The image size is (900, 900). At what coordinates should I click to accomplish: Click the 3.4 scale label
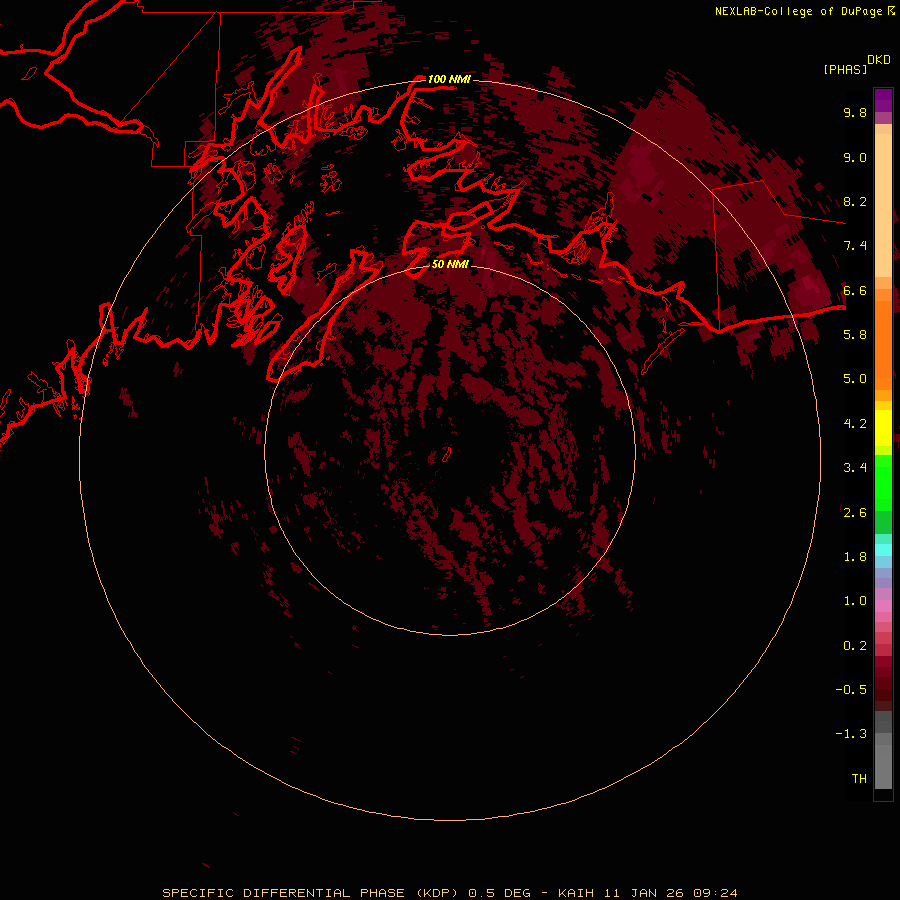coord(855,468)
